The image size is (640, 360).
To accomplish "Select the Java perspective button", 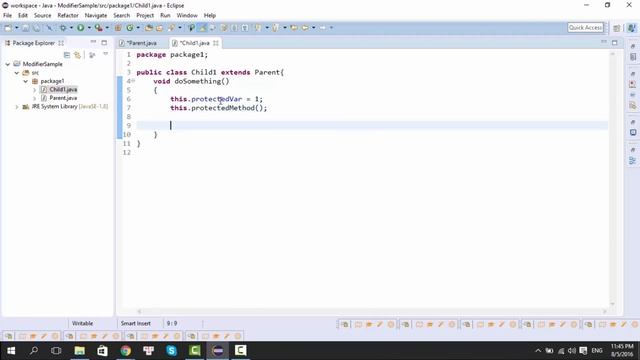I will [631, 28].
